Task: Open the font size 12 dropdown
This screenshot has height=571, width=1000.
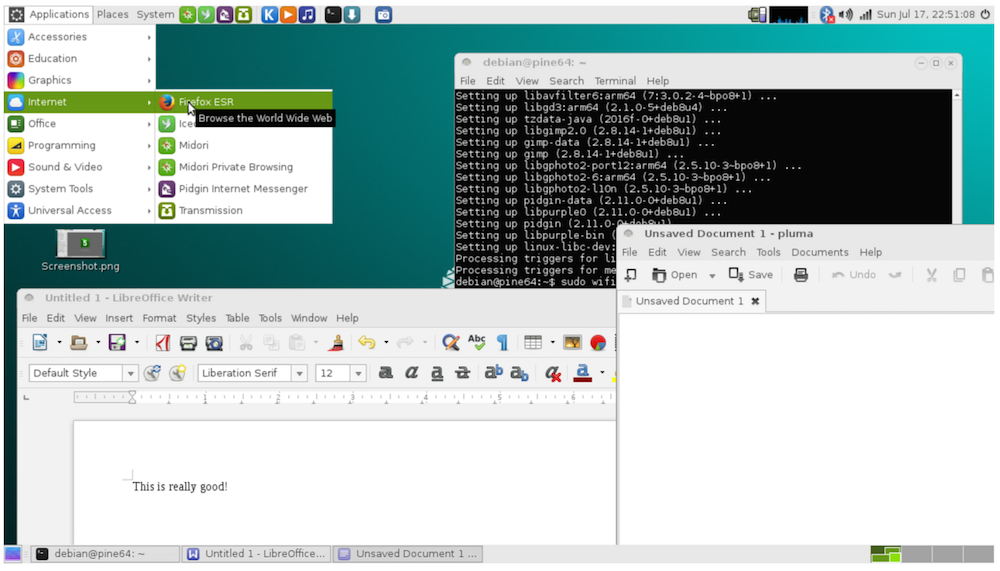Action: click(359, 373)
